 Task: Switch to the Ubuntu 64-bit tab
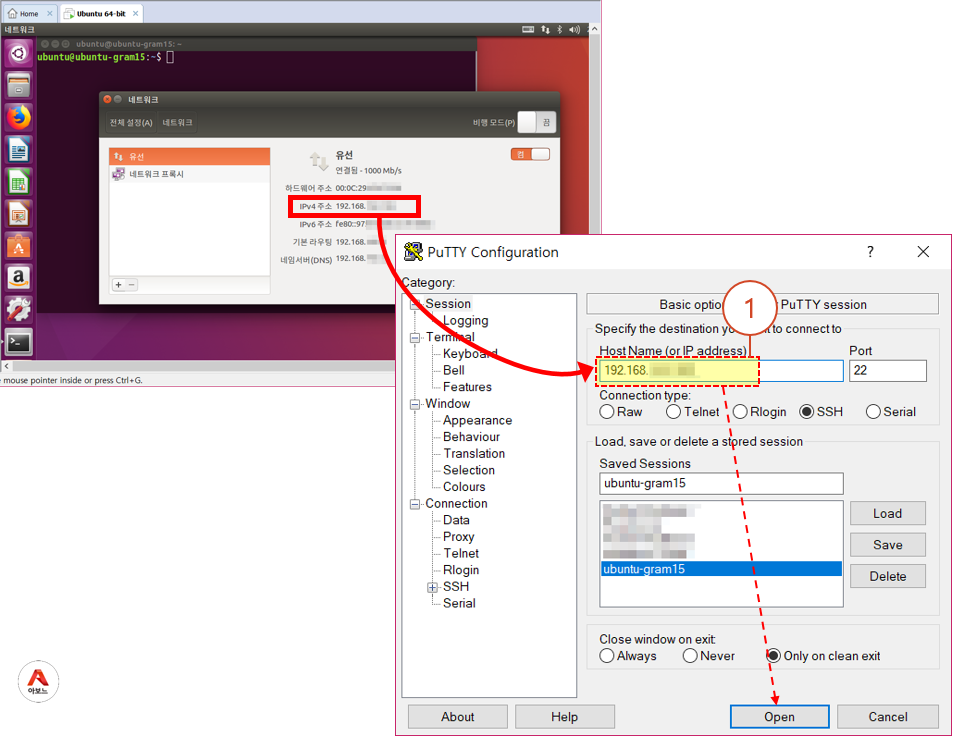[101, 13]
